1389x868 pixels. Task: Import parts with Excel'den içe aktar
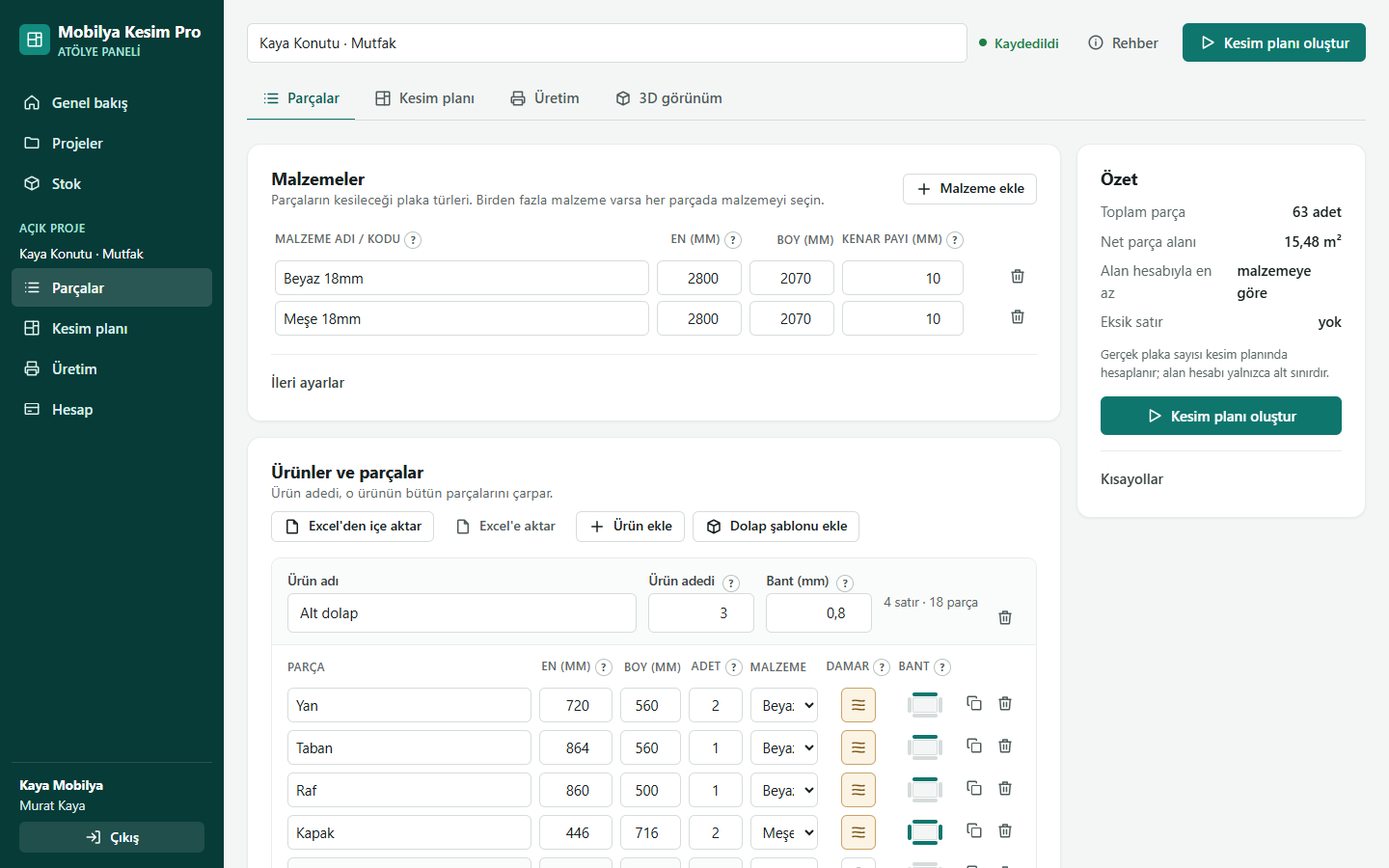tap(353, 527)
